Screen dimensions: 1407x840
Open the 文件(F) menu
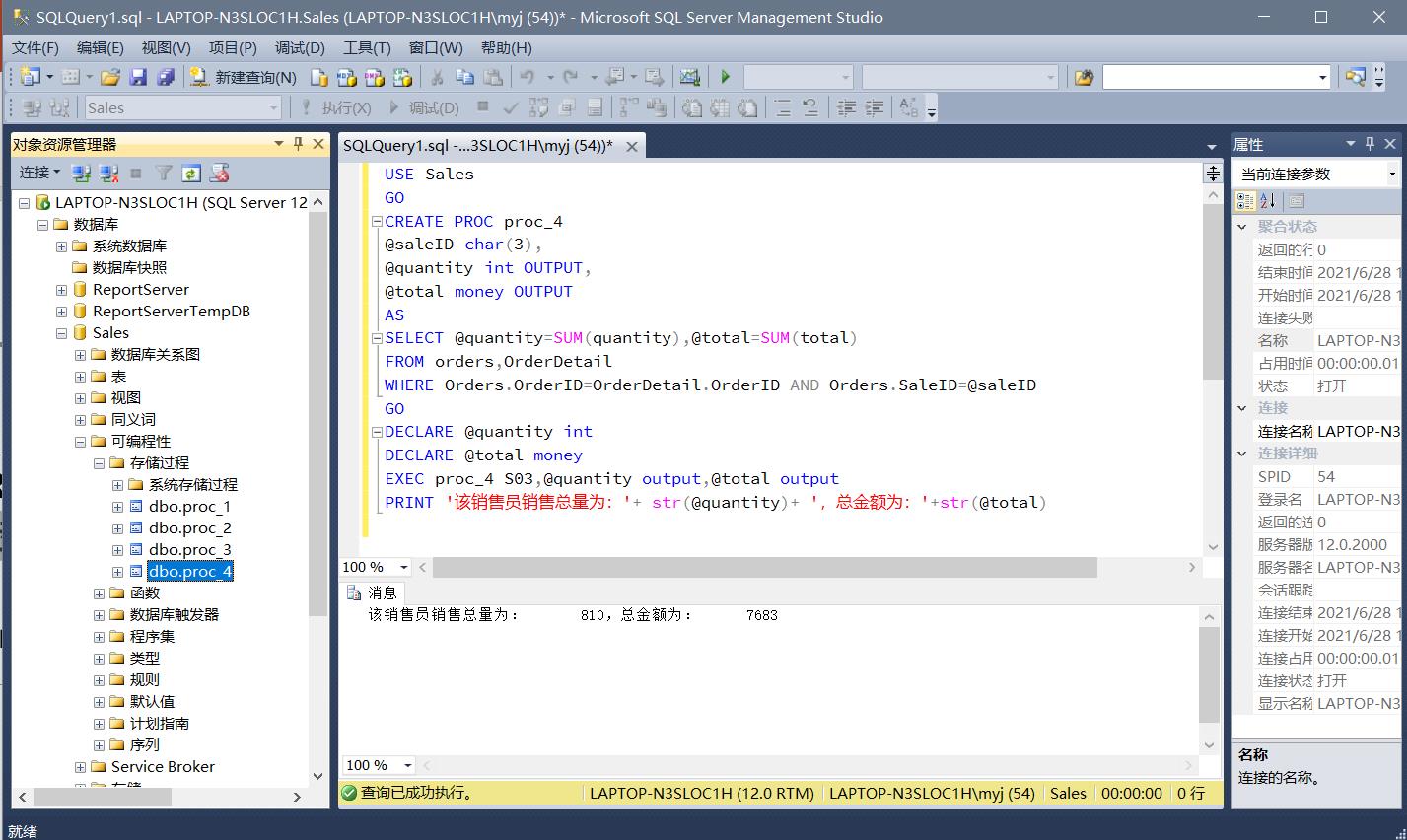point(35,47)
